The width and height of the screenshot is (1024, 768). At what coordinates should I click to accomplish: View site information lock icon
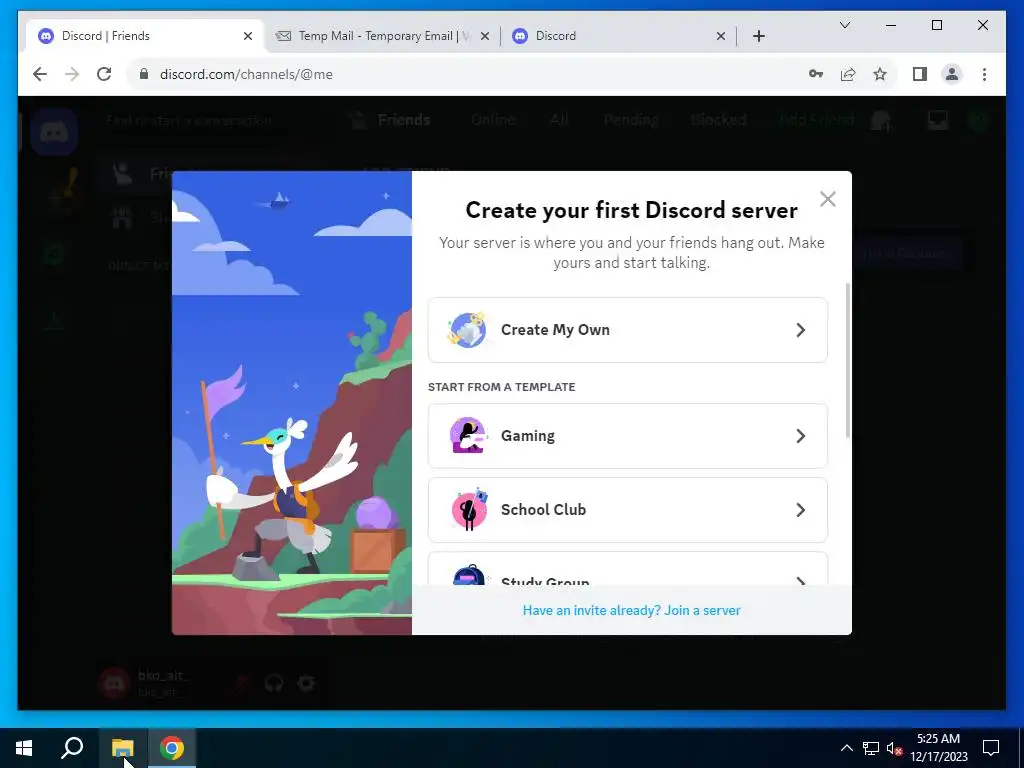point(144,74)
